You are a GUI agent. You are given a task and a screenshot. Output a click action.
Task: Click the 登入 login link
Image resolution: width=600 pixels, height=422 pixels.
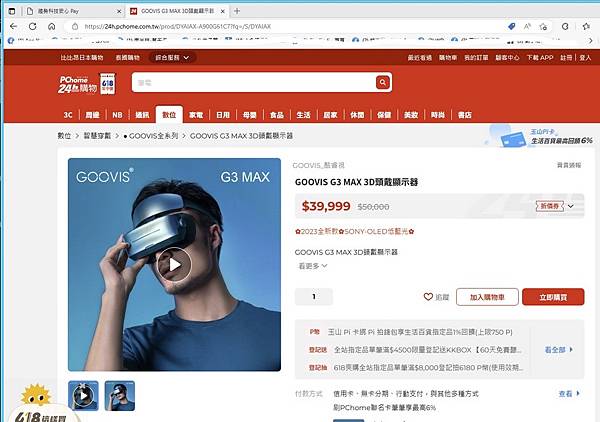coord(585,58)
